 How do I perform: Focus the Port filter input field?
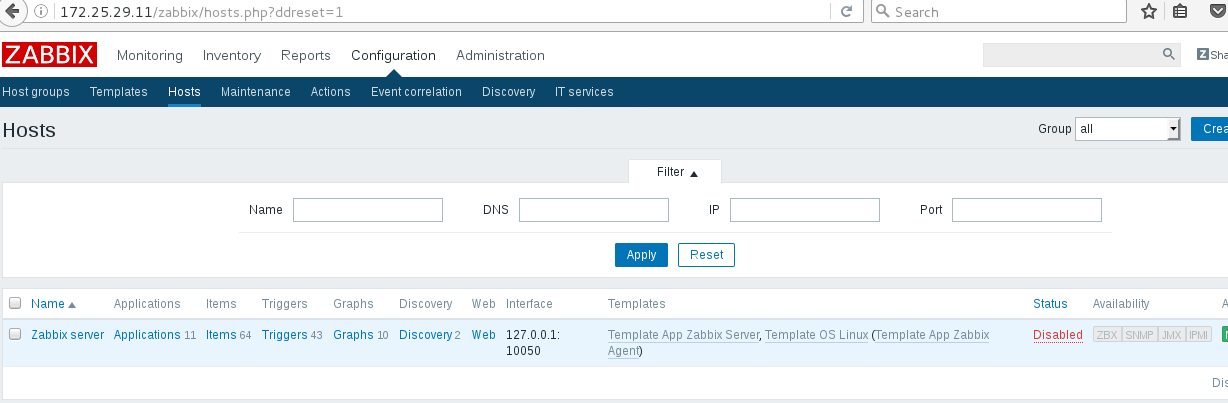1027,210
